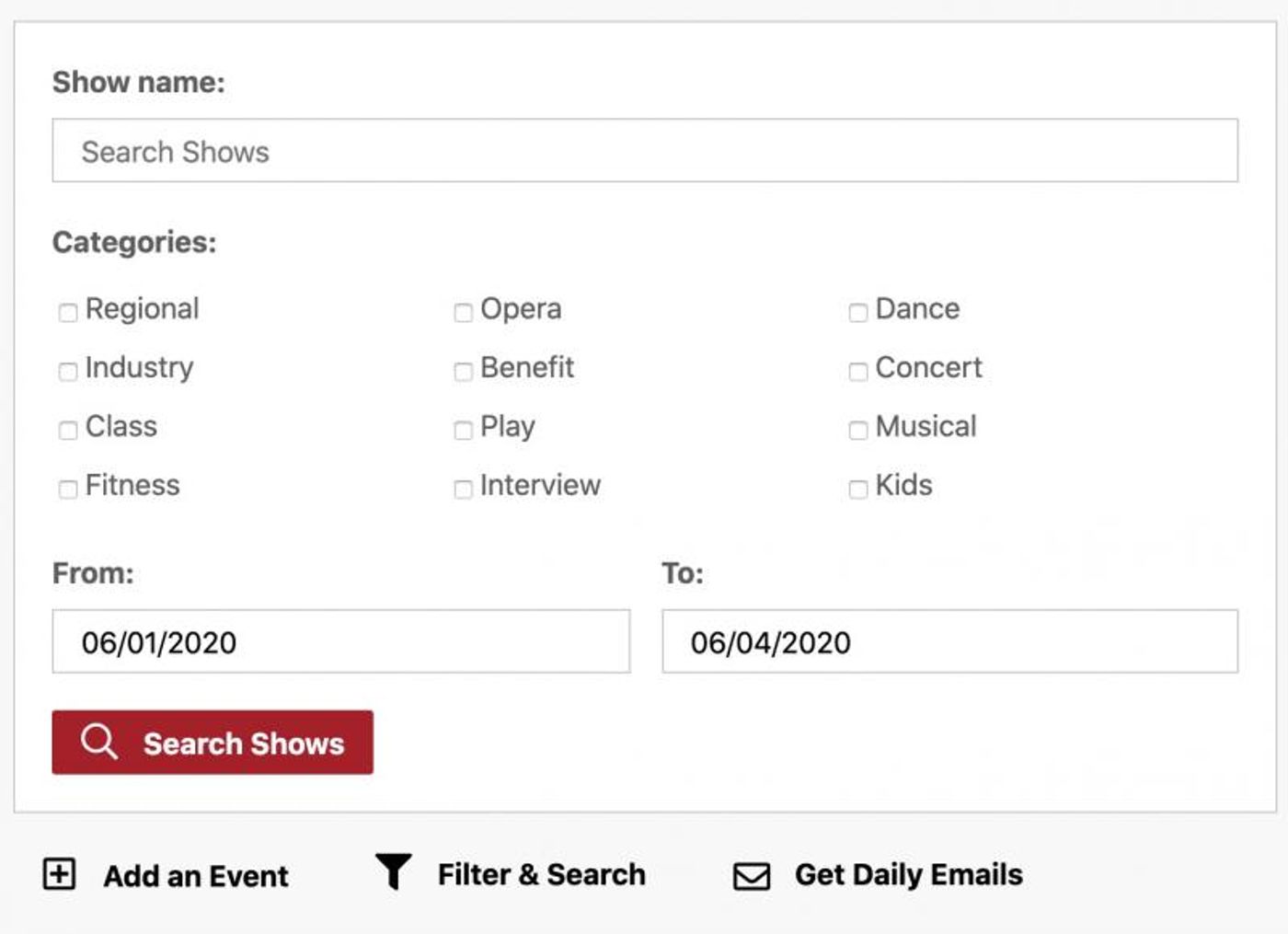This screenshot has width=1288, height=934.
Task: Check the Concert category
Action: pyautogui.click(x=858, y=372)
